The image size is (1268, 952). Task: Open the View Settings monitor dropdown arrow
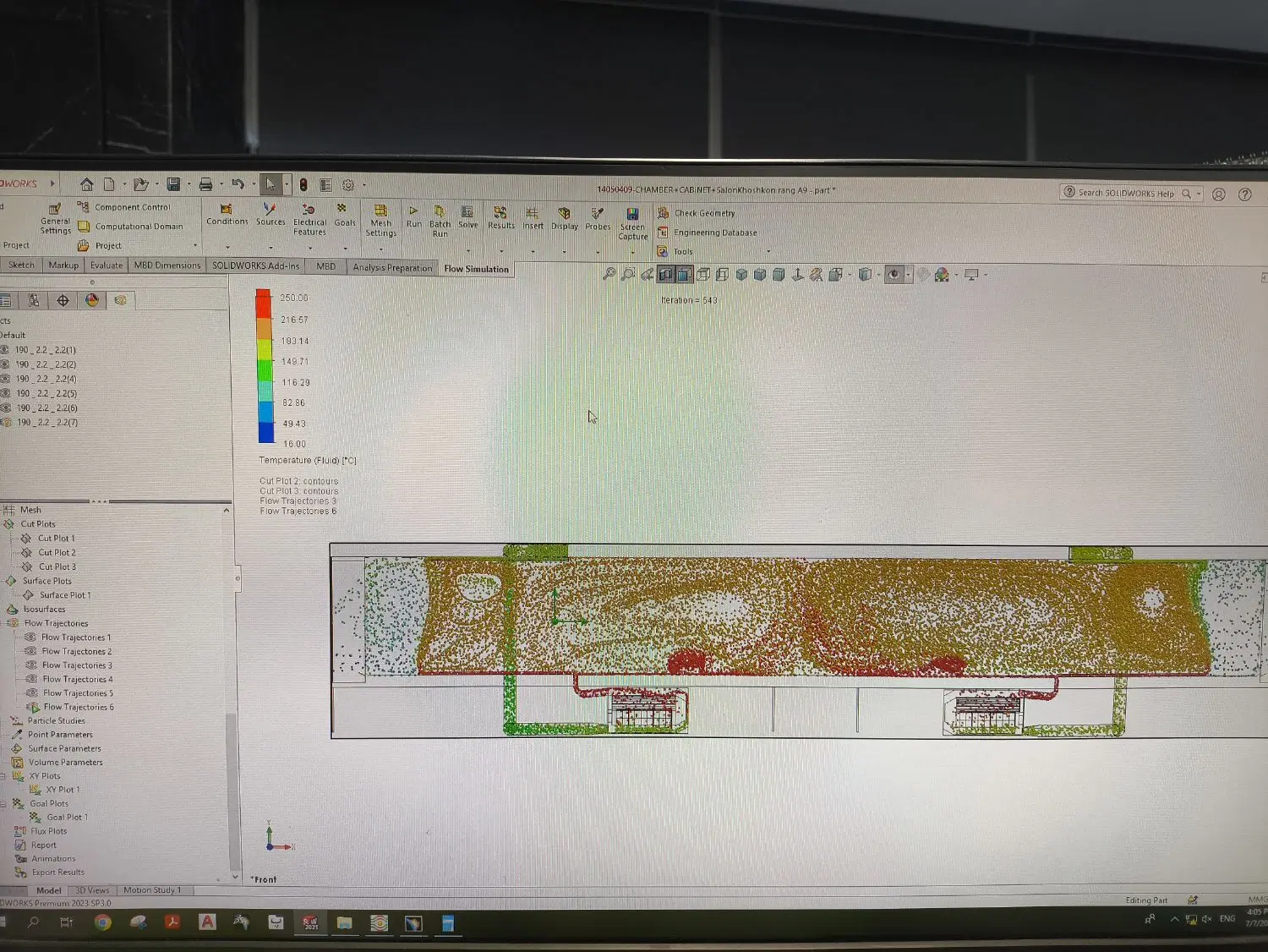986,275
